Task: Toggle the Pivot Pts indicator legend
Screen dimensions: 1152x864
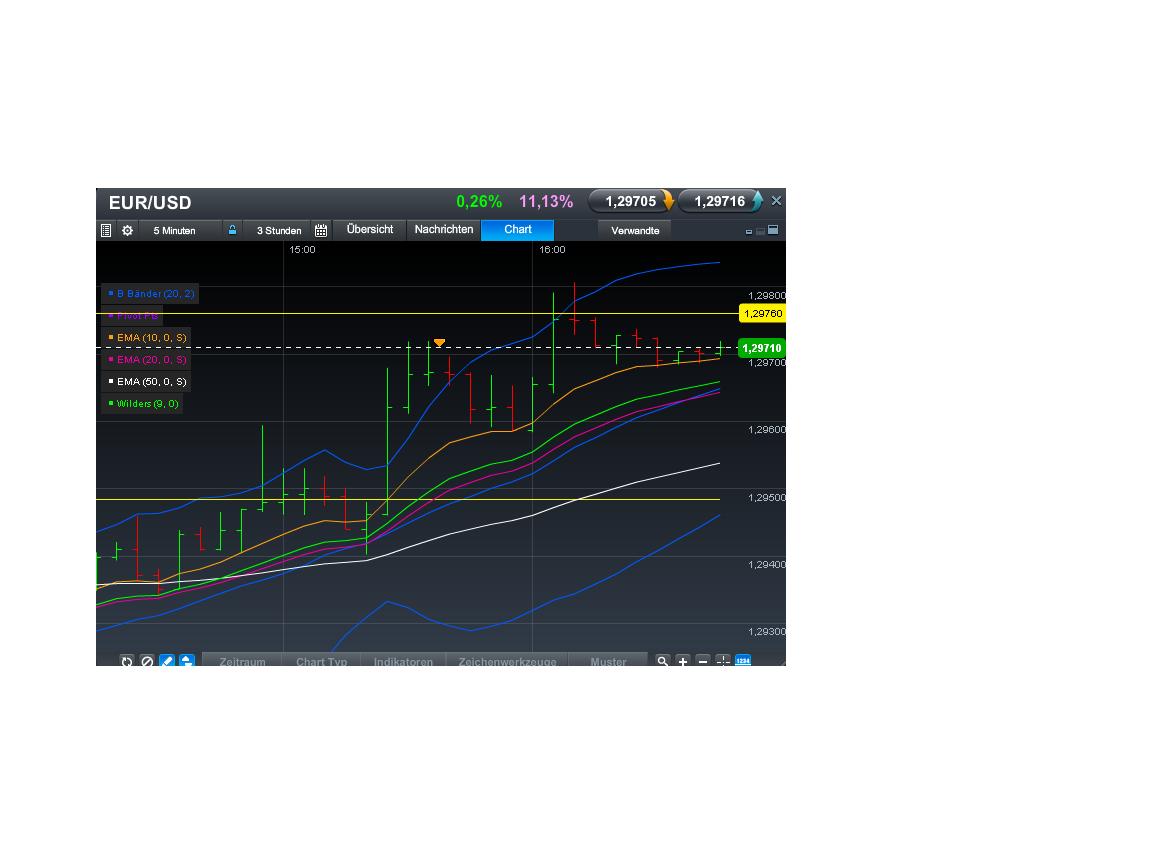Action: click(132, 316)
